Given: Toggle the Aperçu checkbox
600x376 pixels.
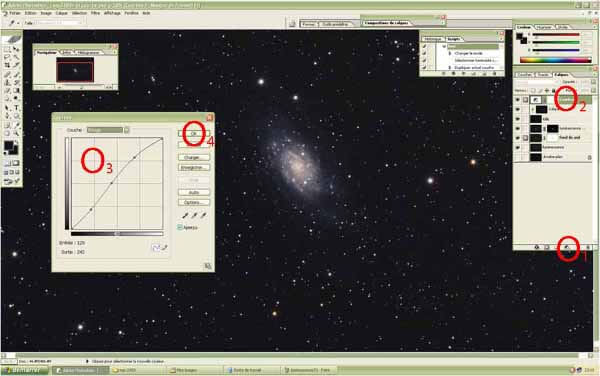Looking at the screenshot, I should coord(180,227).
